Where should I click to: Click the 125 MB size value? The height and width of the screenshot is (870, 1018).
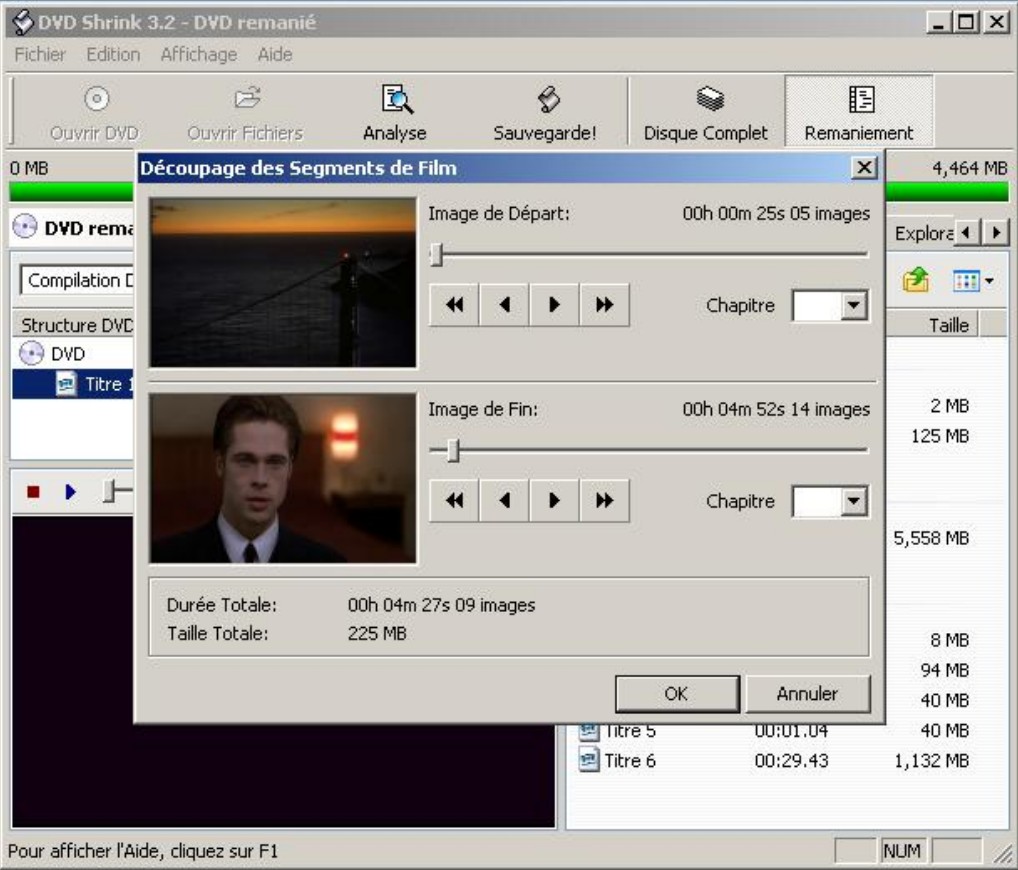click(940, 436)
